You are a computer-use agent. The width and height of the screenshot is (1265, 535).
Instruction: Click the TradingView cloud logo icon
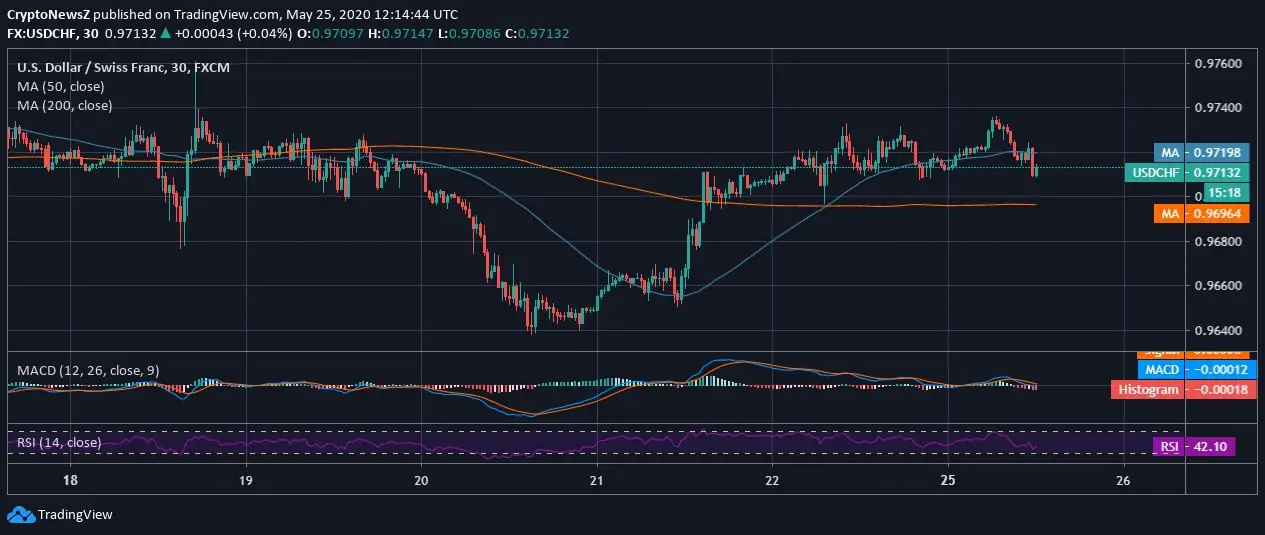[20, 514]
